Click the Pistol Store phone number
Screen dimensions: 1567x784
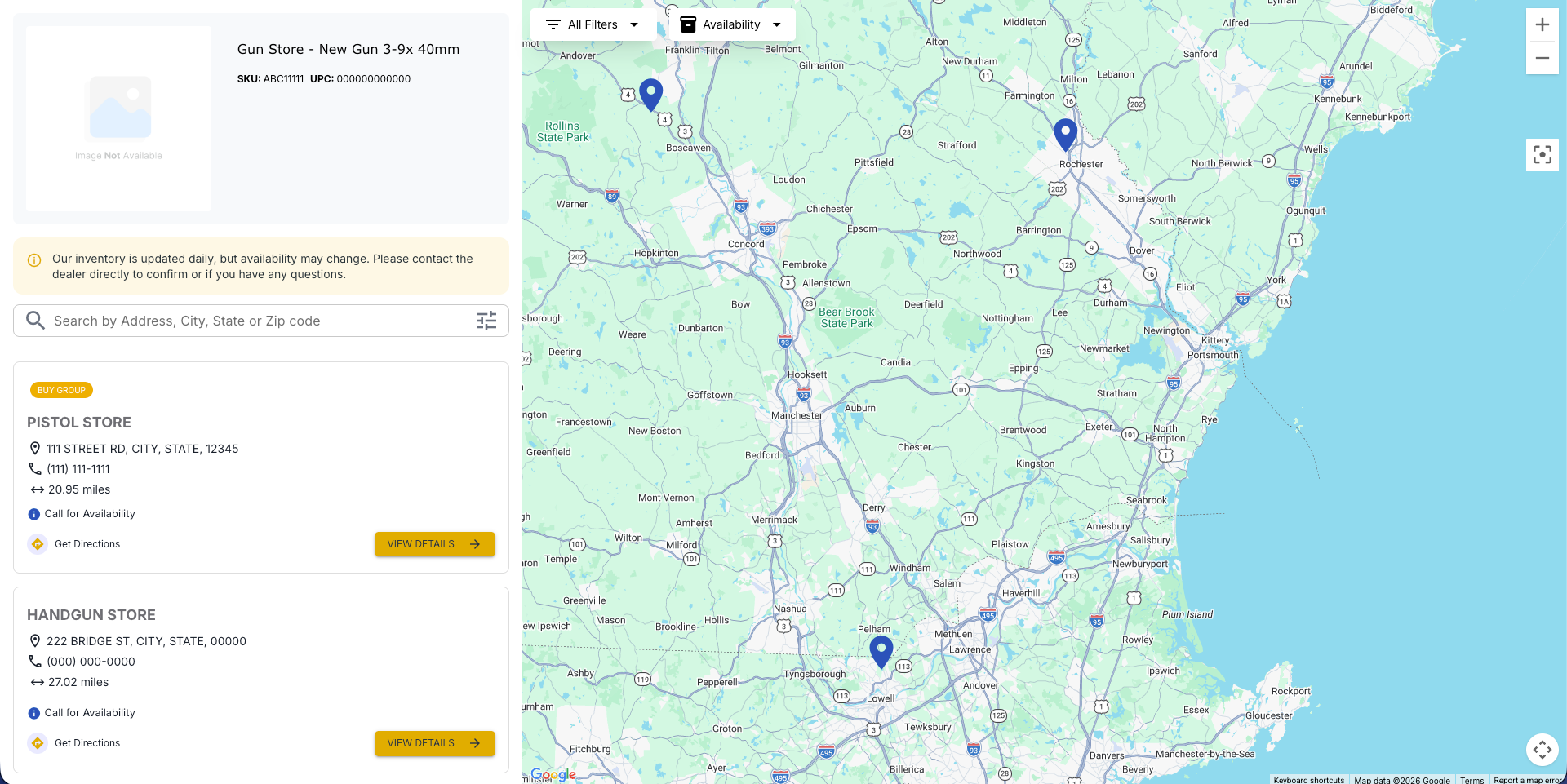(78, 469)
